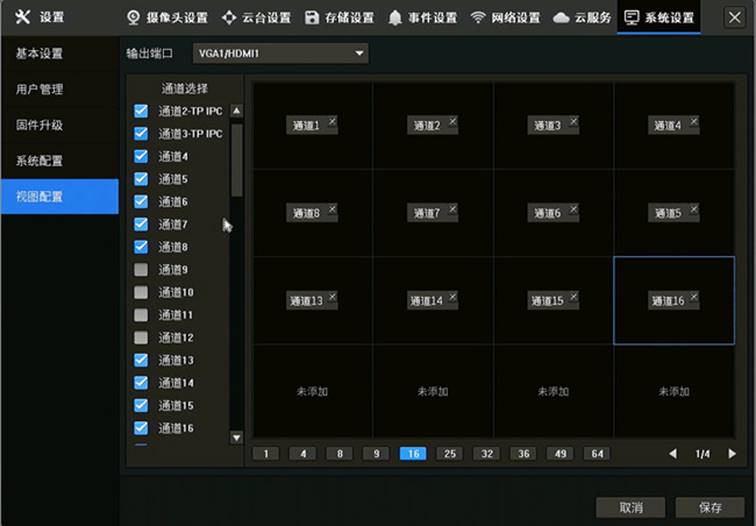The width and height of the screenshot is (756, 526).
Task: Click the 保存 save button
Action: [710, 507]
